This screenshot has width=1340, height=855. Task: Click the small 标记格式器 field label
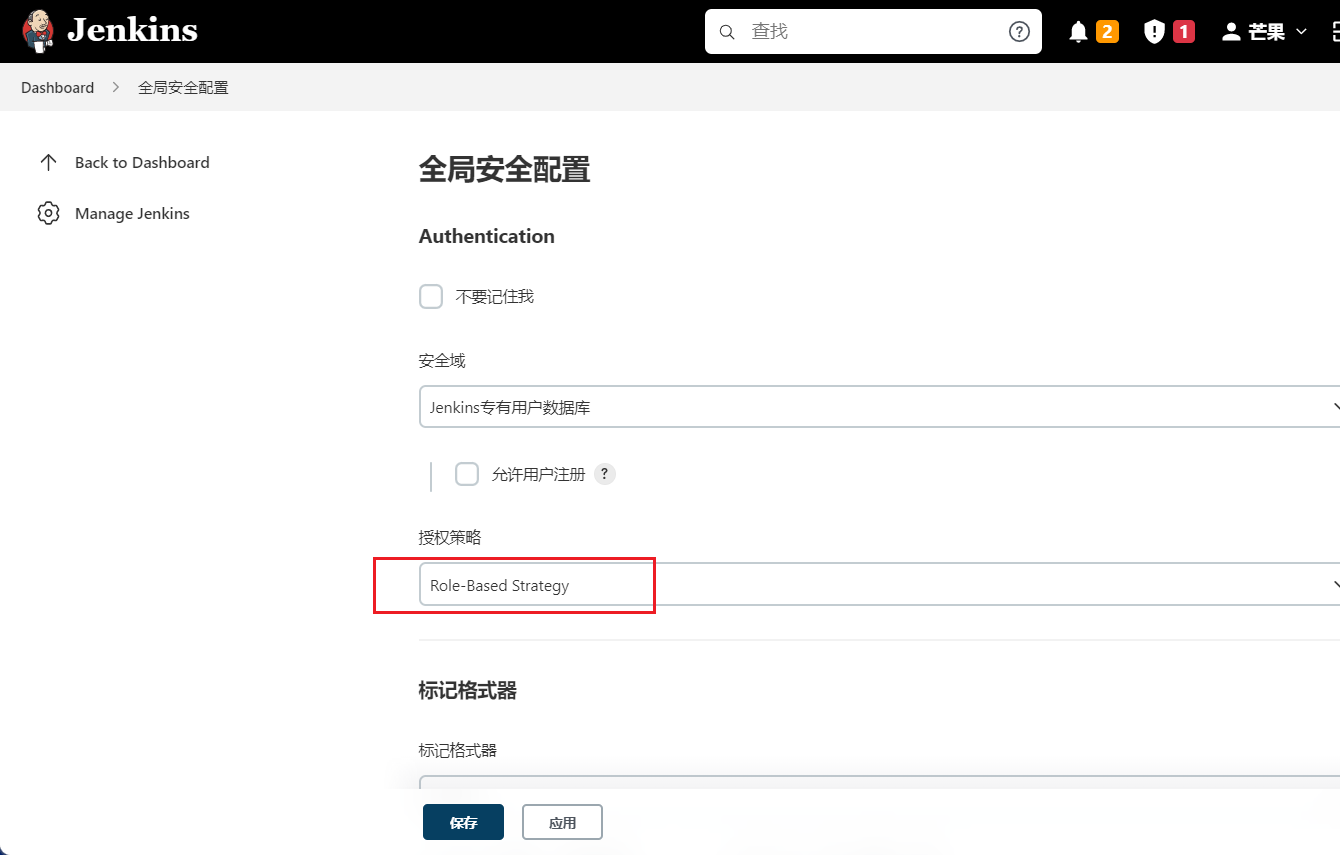(x=458, y=750)
